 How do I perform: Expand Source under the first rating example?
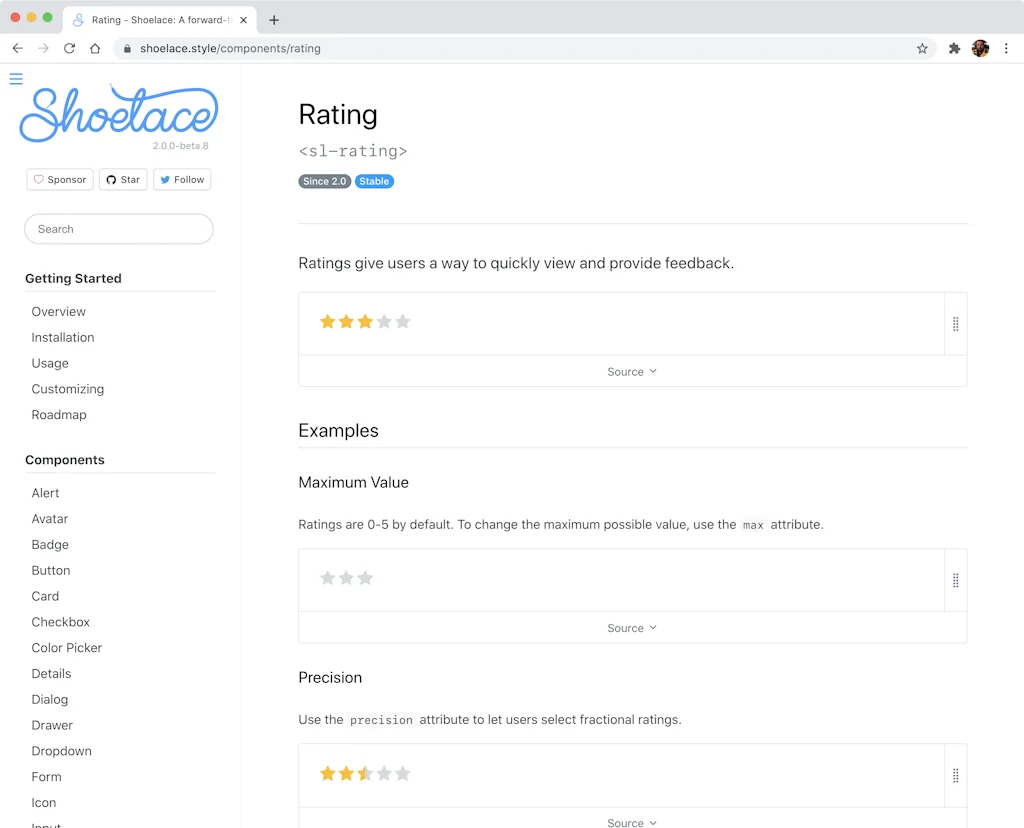tap(632, 372)
